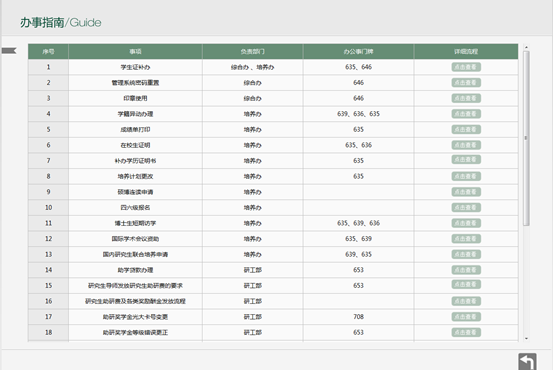Click the 详细流程 column header
The image size is (553, 370).
(466, 51)
